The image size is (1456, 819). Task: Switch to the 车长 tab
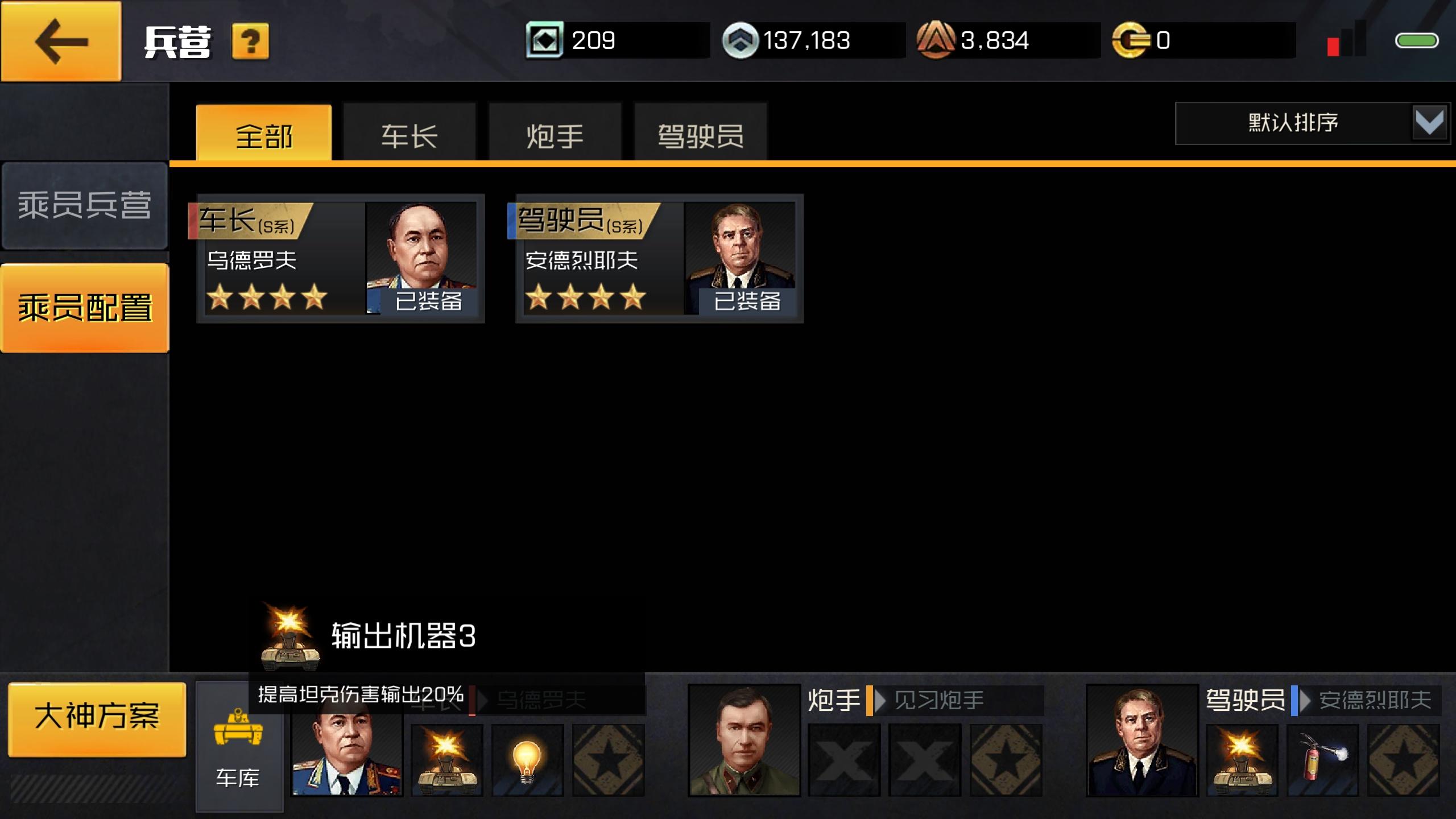pyautogui.click(x=409, y=134)
